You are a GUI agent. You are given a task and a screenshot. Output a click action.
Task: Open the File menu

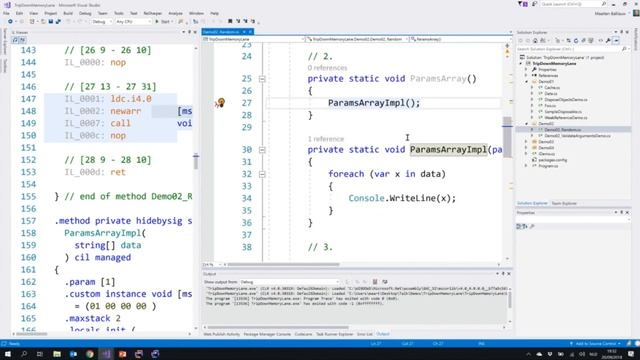(x=6, y=13)
